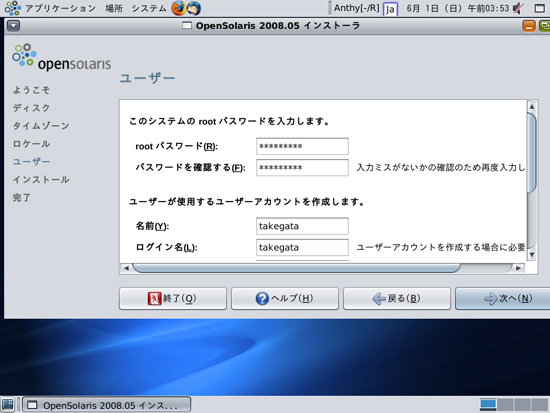Select the OpenSolaris 2008.05 taskbar entry
Image resolution: width=550 pixels, height=413 pixels.
click(x=107, y=405)
